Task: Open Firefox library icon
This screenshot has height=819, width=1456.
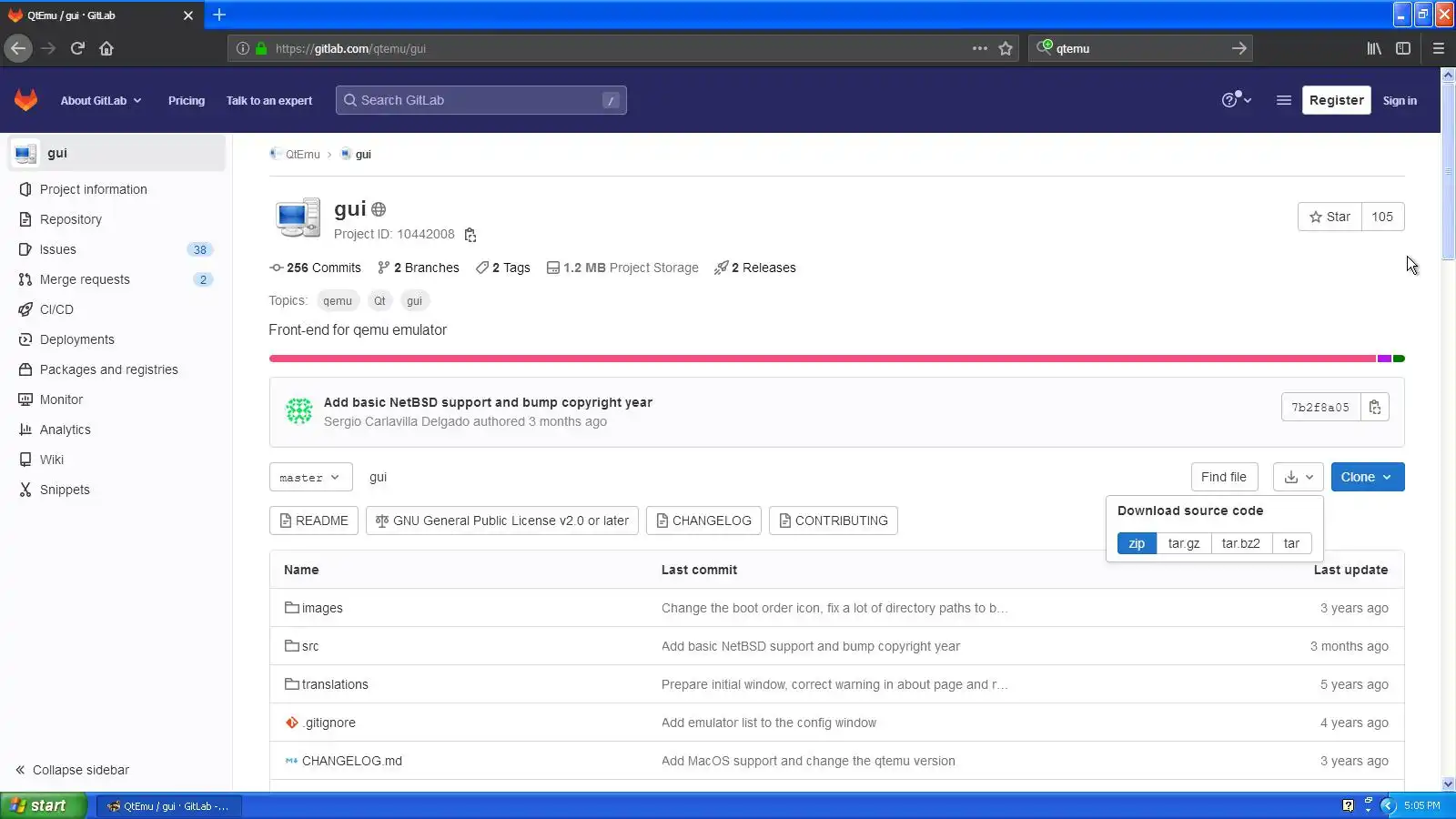Action: point(1374,48)
